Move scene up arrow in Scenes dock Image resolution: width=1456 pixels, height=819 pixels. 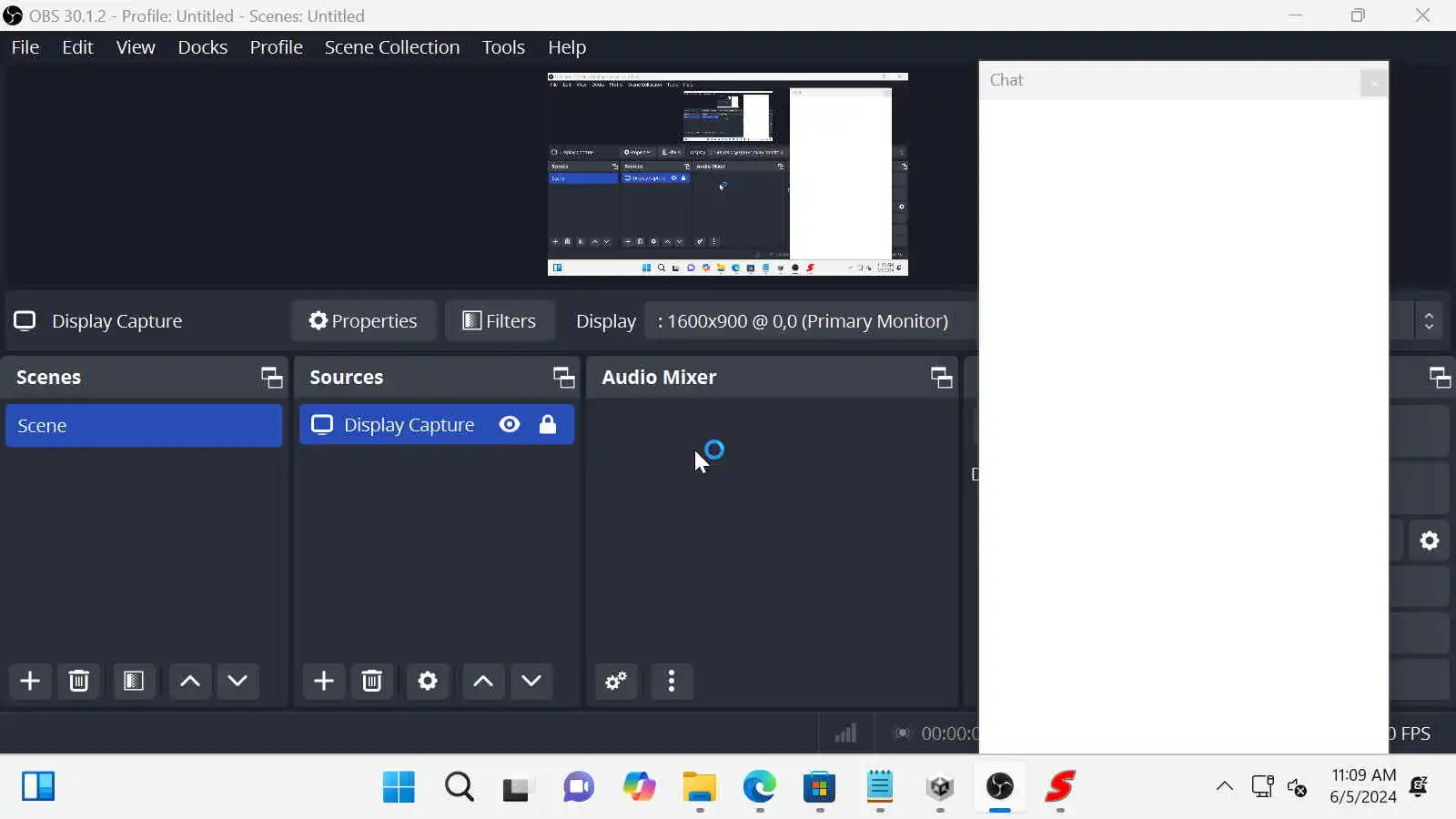tap(190, 681)
